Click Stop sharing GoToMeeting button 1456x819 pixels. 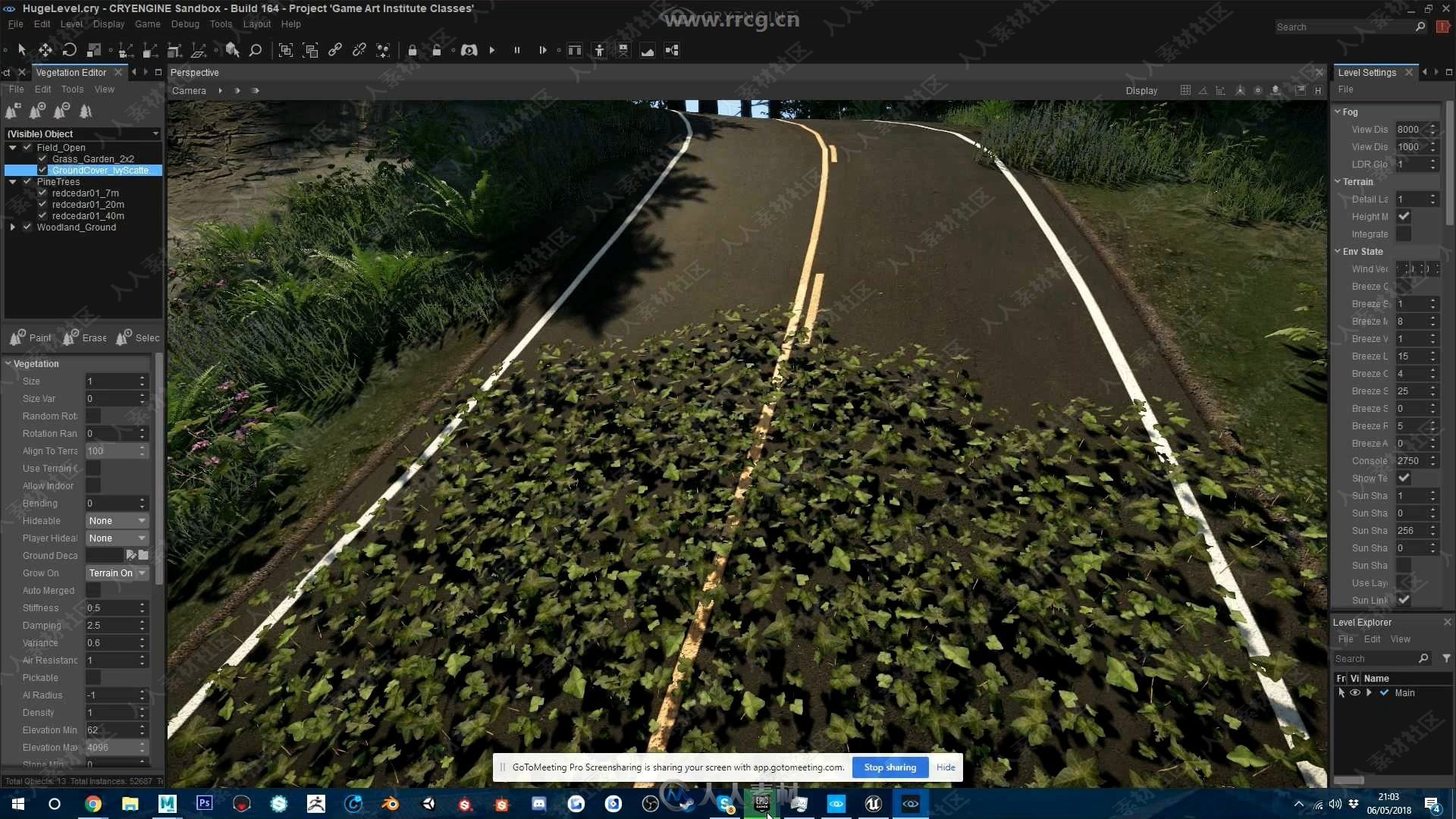(890, 767)
